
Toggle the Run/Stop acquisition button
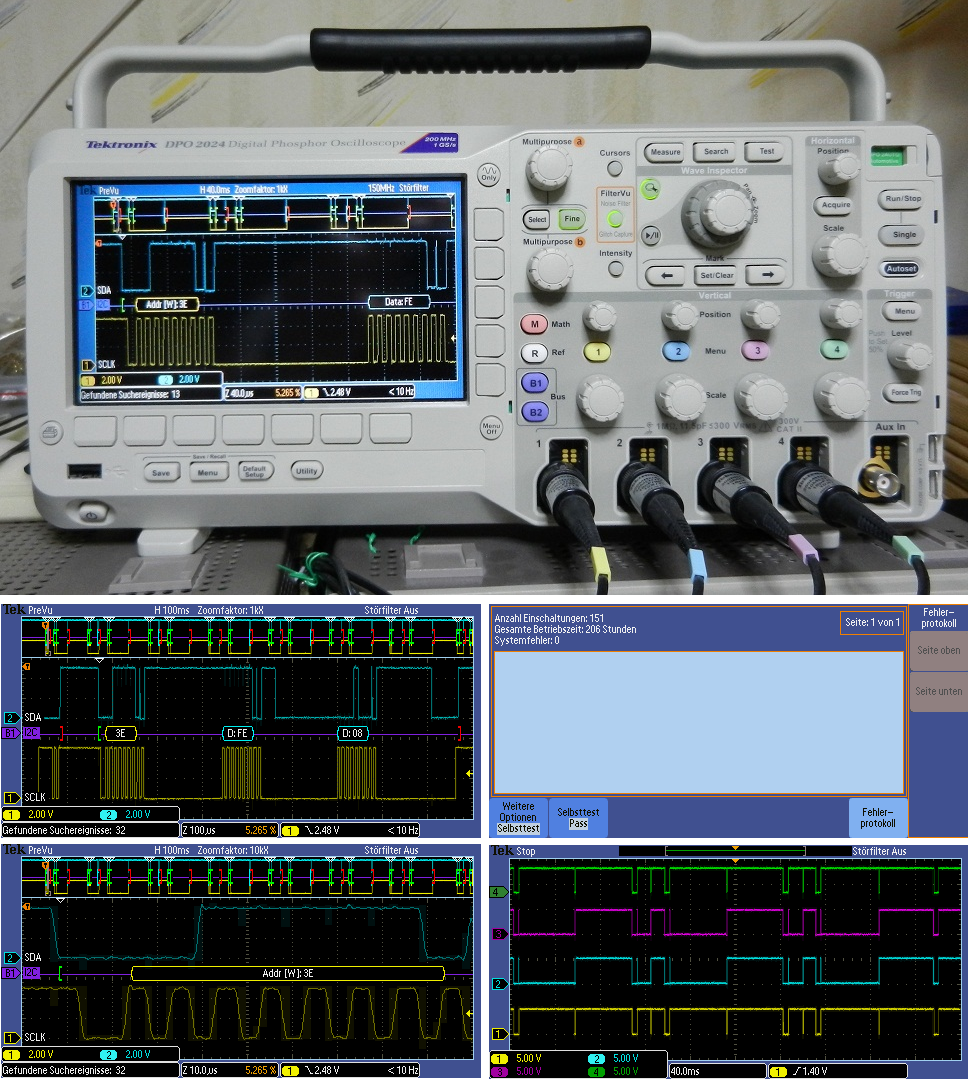[x=903, y=199]
